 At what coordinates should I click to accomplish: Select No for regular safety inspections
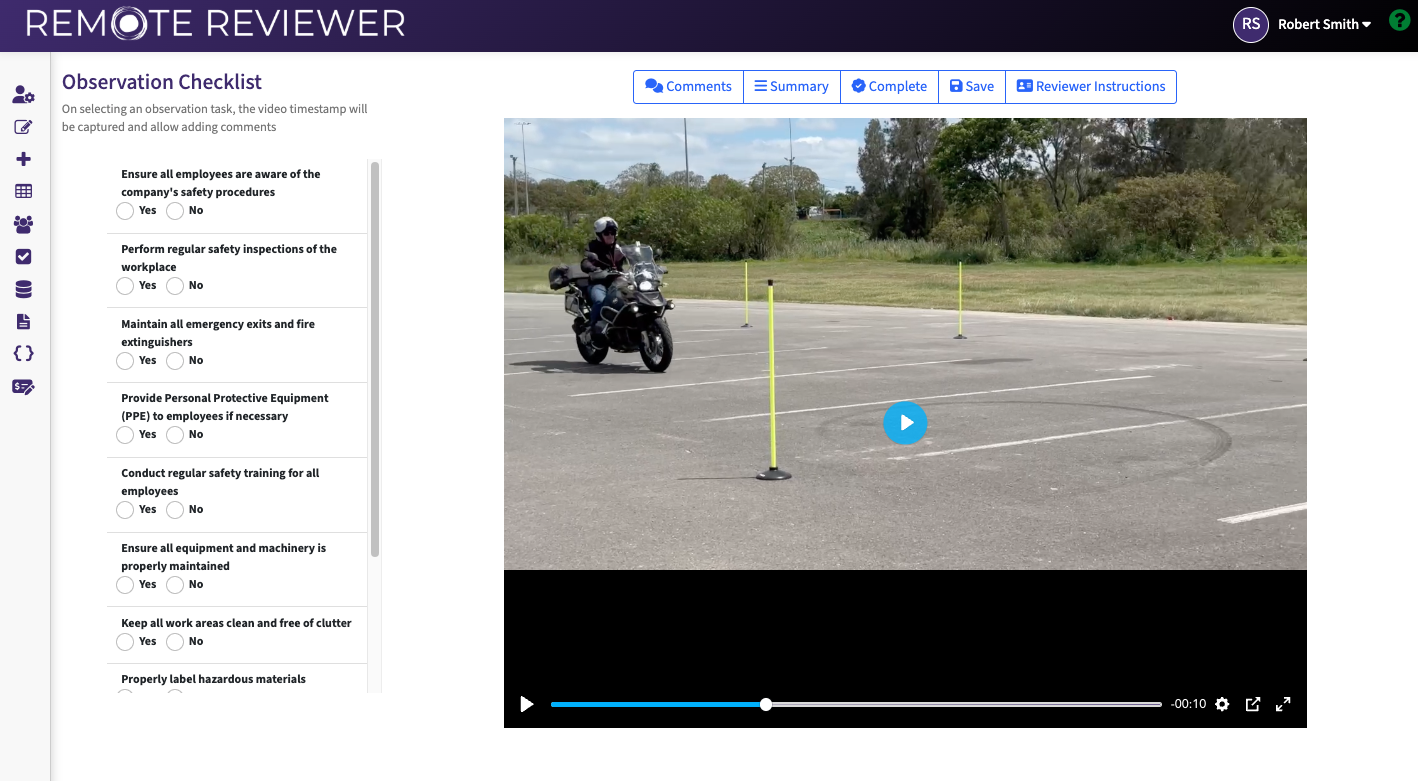pyautogui.click(x=175, y=286)
